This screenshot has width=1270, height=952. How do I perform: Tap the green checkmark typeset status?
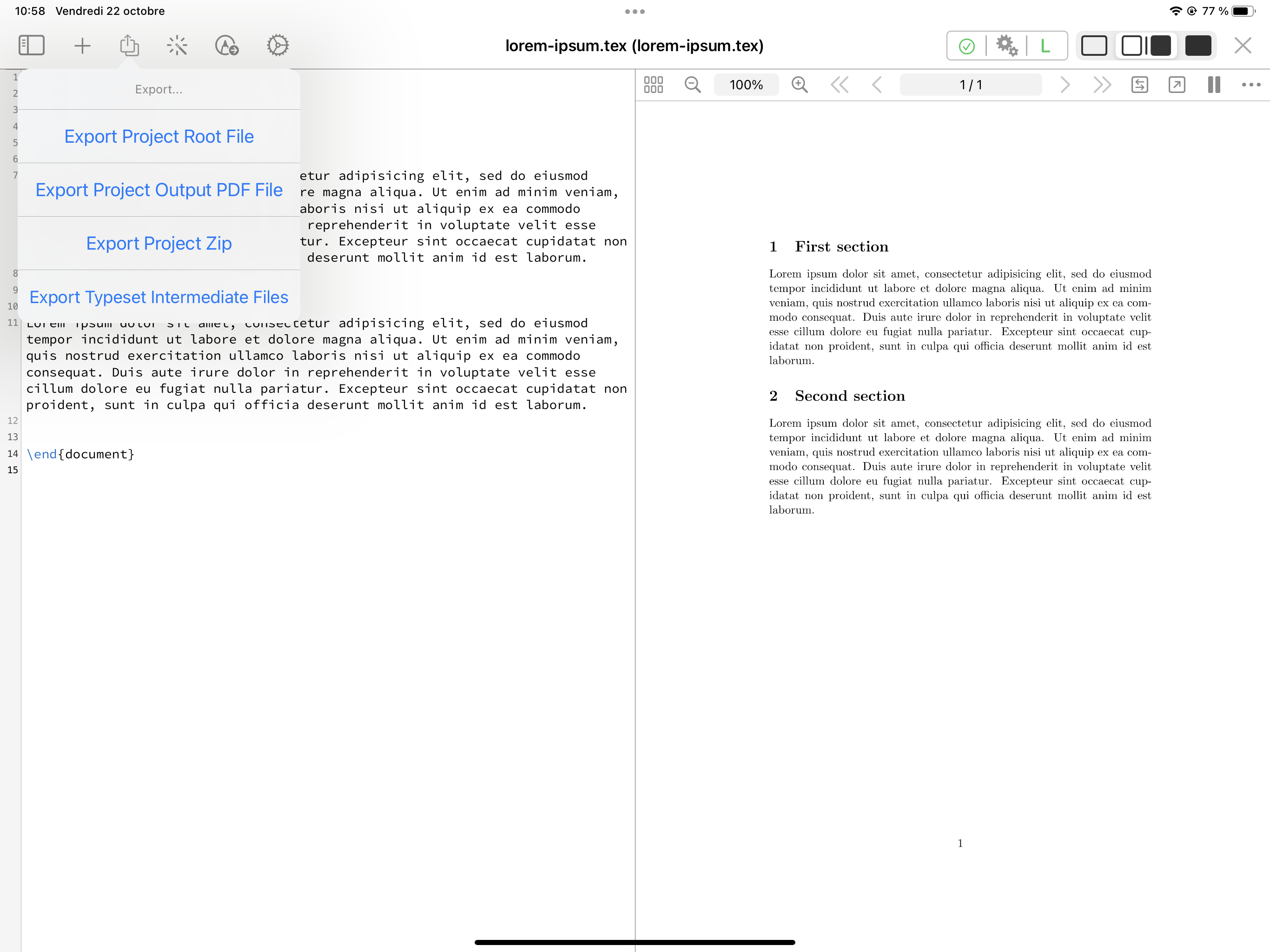click(x=967, y=46)
